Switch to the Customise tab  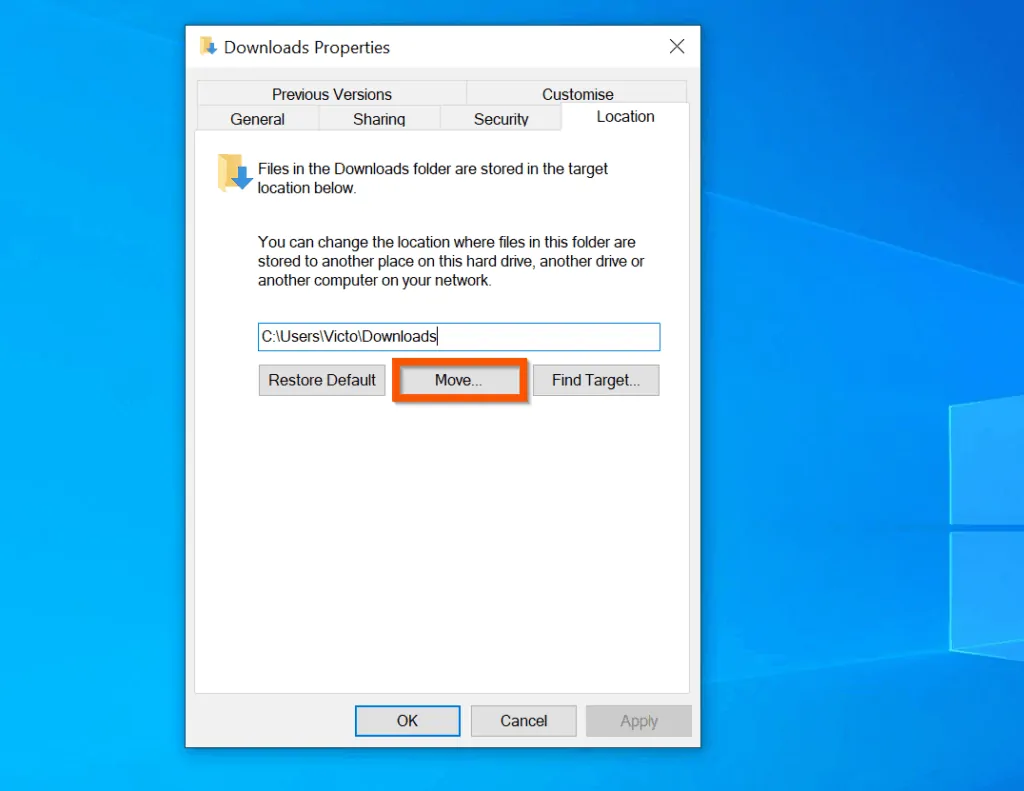(x=576, y=93)
